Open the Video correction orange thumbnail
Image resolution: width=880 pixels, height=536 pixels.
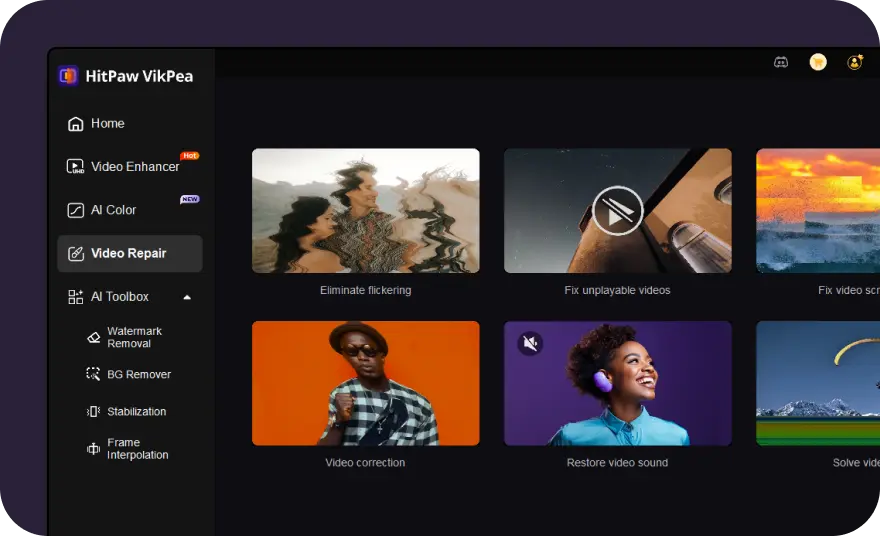(x=366, y=383)
